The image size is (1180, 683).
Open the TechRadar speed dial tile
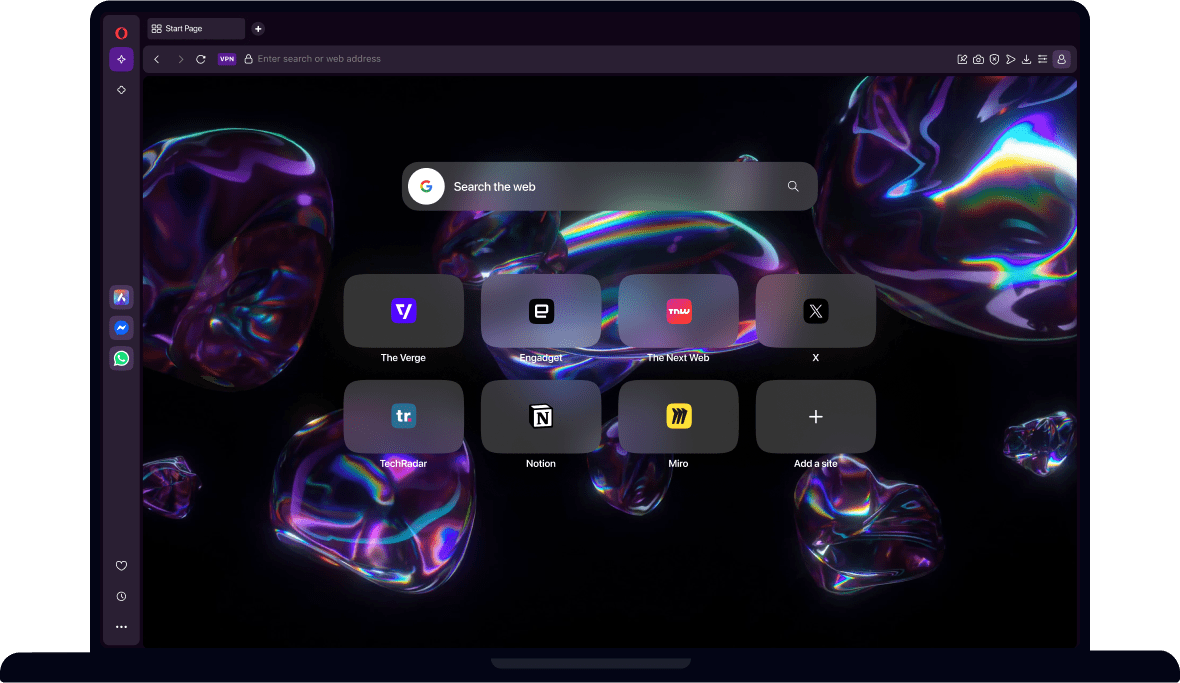(x=403, y=417)
